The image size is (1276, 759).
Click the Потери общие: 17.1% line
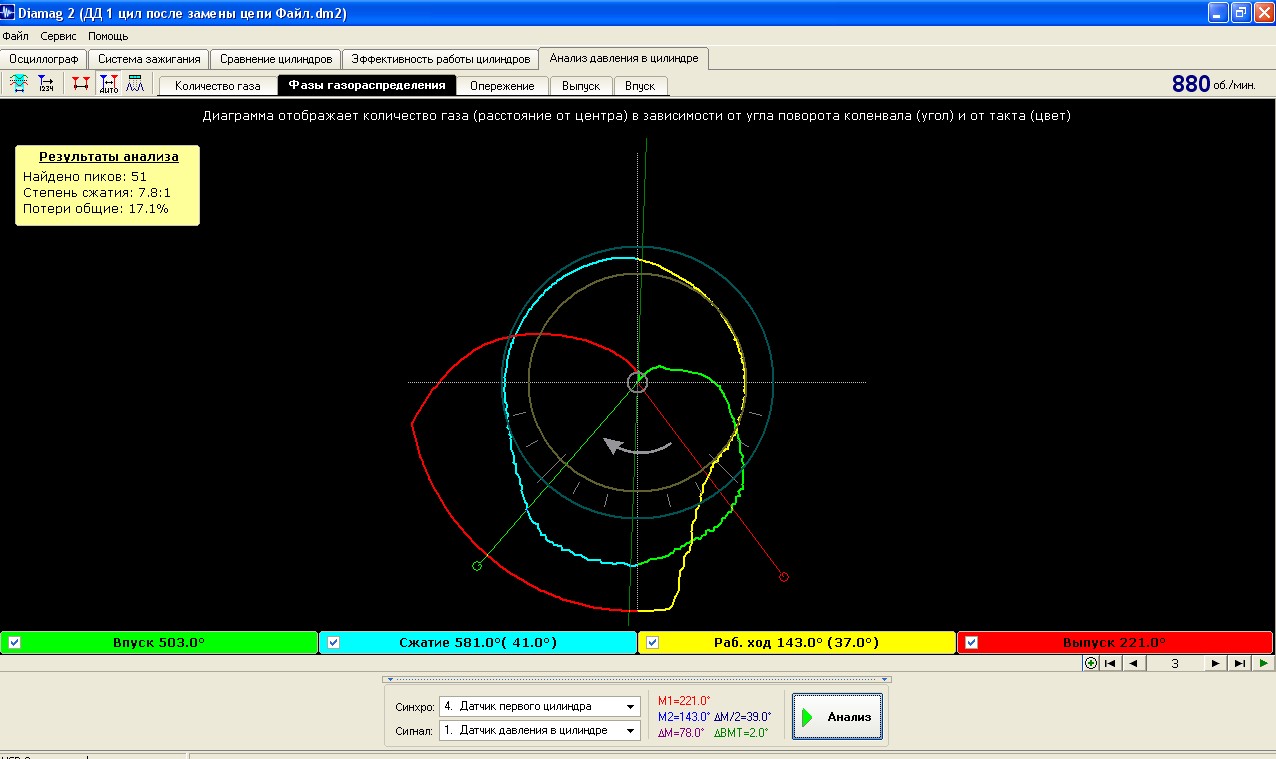click(96, 208)
